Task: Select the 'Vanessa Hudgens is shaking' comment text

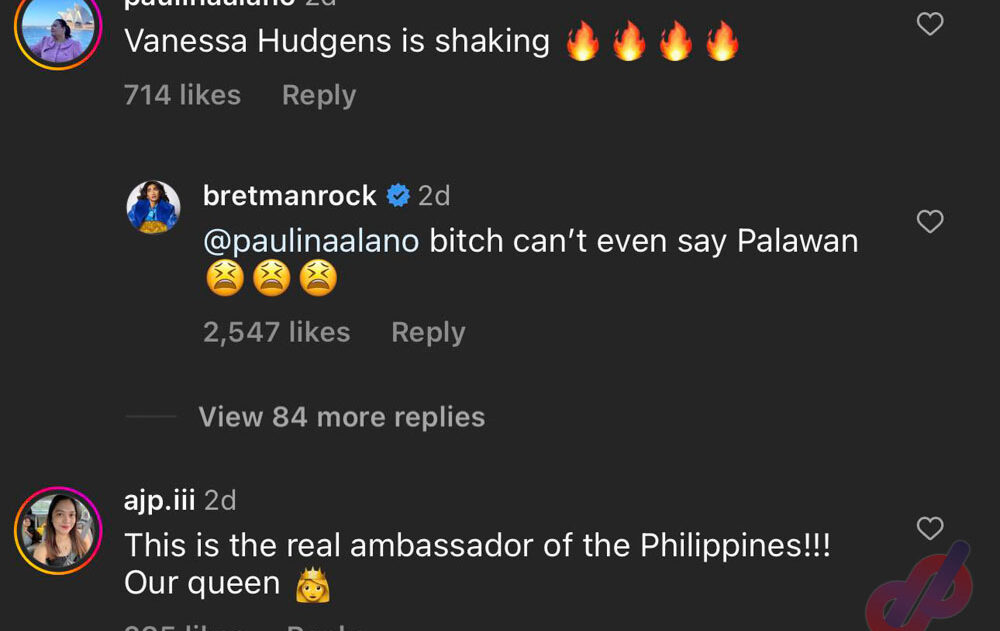Action: click(x=337, y=41)
